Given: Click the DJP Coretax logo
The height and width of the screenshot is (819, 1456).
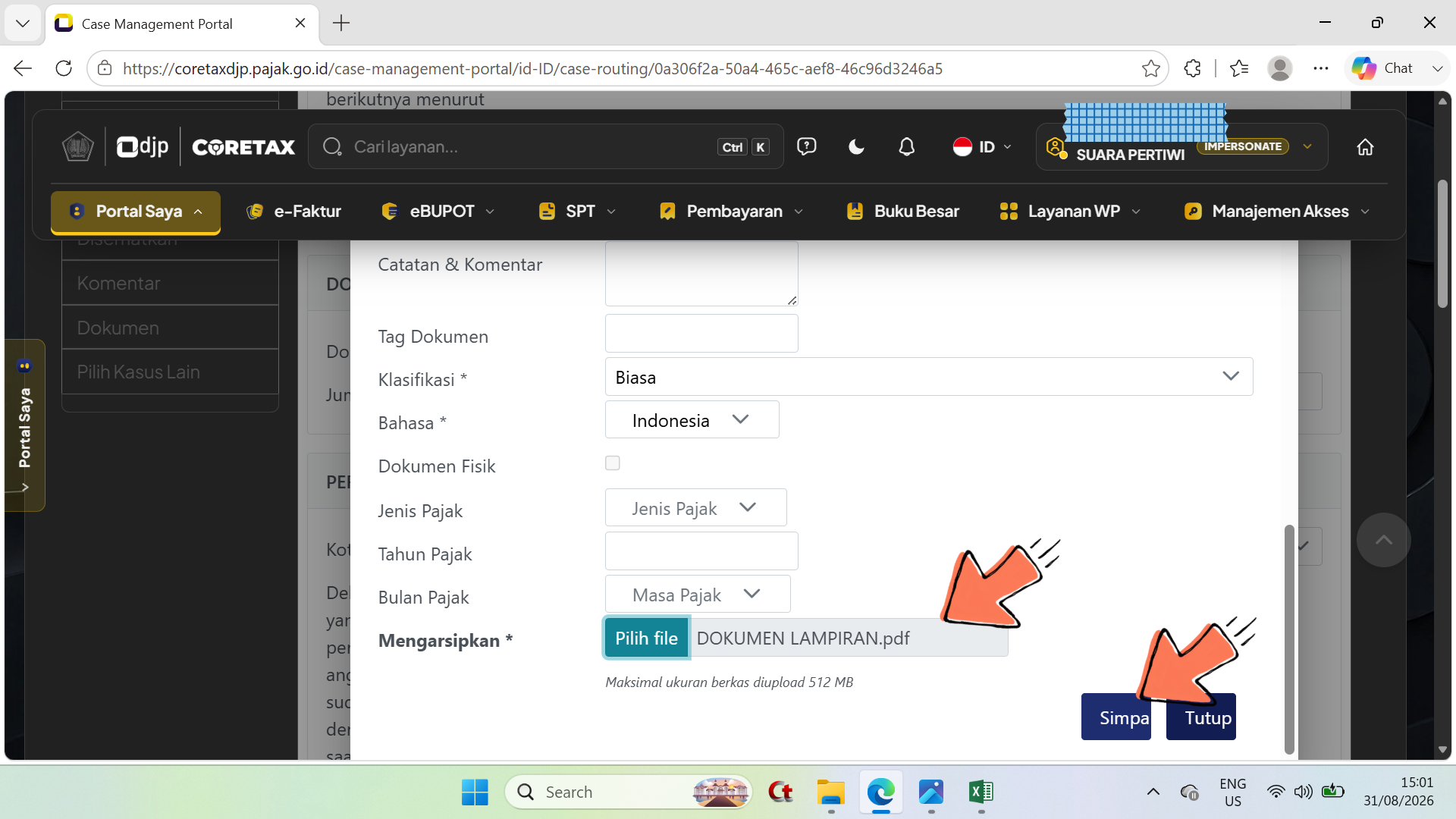Looking at the screenshot, I should (179, 146).
